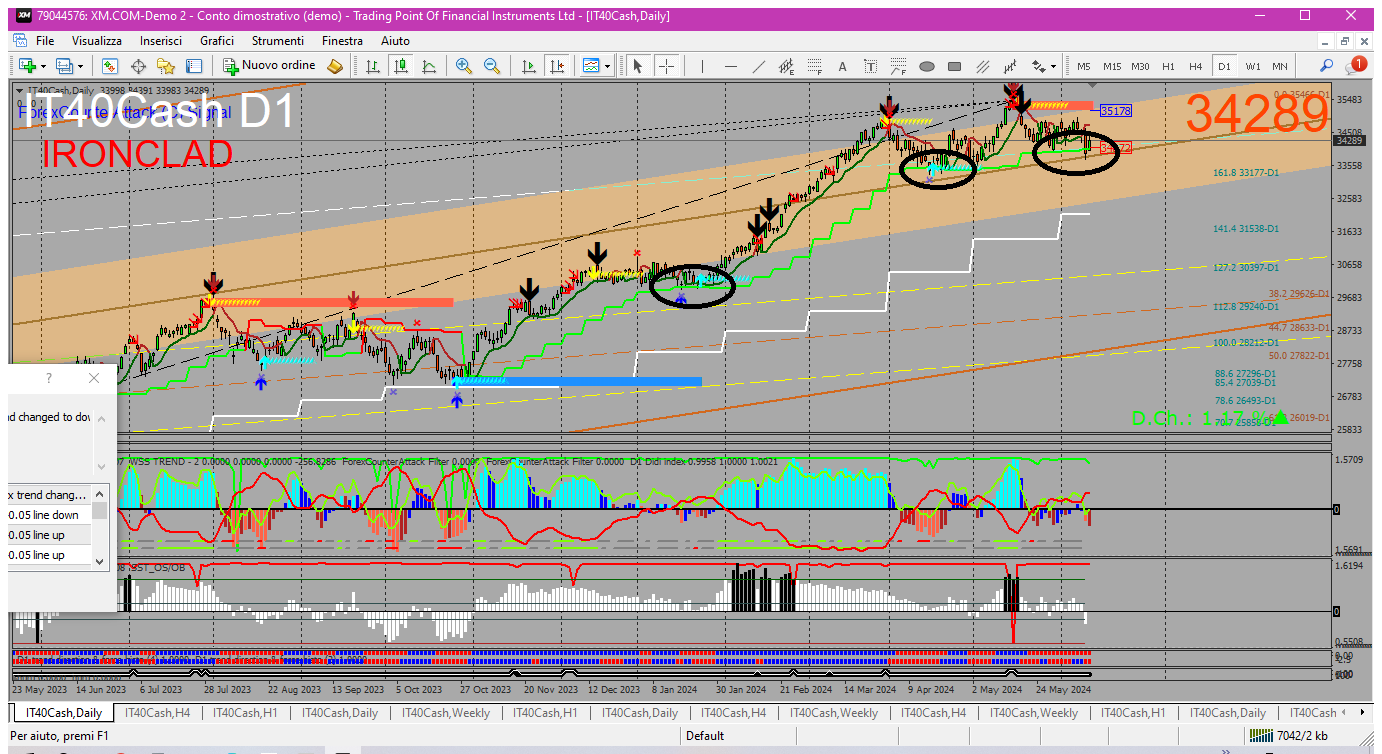This screenshot has width=1382, height=754.
Task: Open the Finestra menu
Action: pos(342,41)
